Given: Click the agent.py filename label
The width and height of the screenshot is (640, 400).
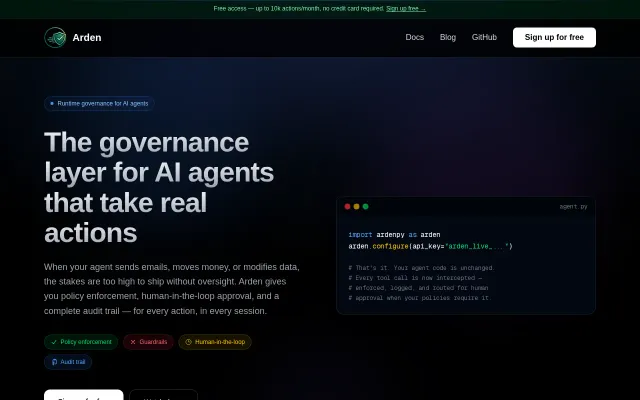Looking at the screenshot, I should point(573,207).
